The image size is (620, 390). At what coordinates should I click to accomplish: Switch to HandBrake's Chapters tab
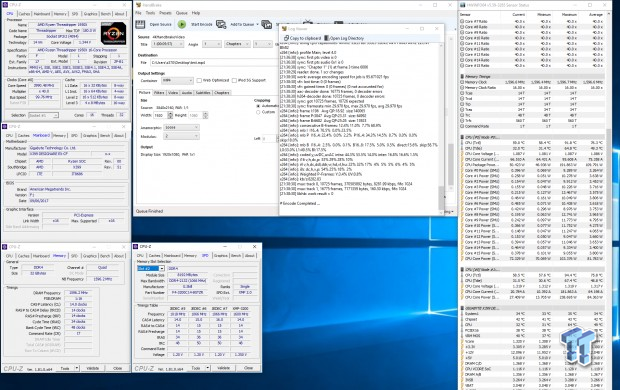coord(222,93)
